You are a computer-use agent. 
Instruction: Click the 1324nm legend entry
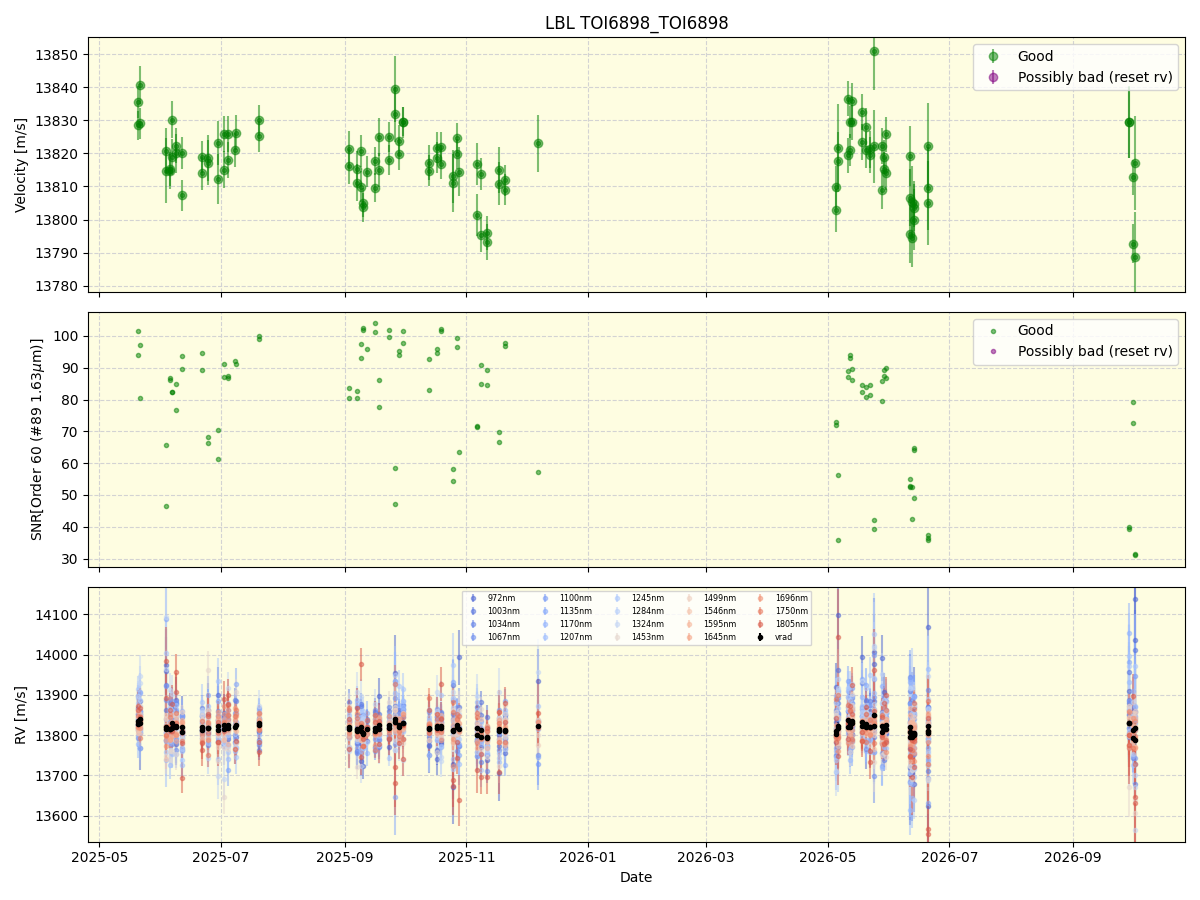(x=648, y=624)
